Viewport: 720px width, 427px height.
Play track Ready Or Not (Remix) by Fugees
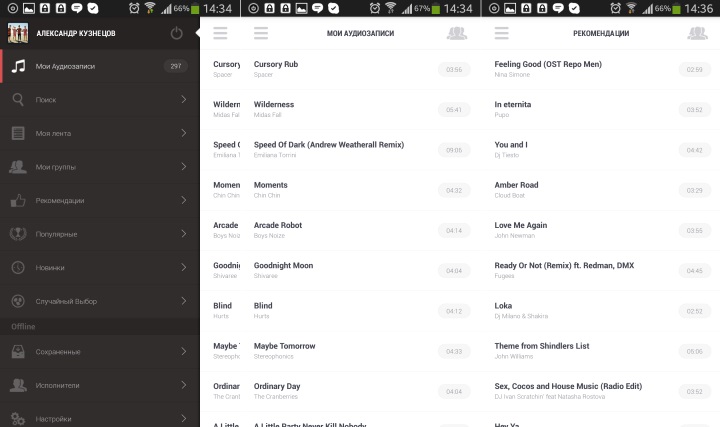(601, 270)
